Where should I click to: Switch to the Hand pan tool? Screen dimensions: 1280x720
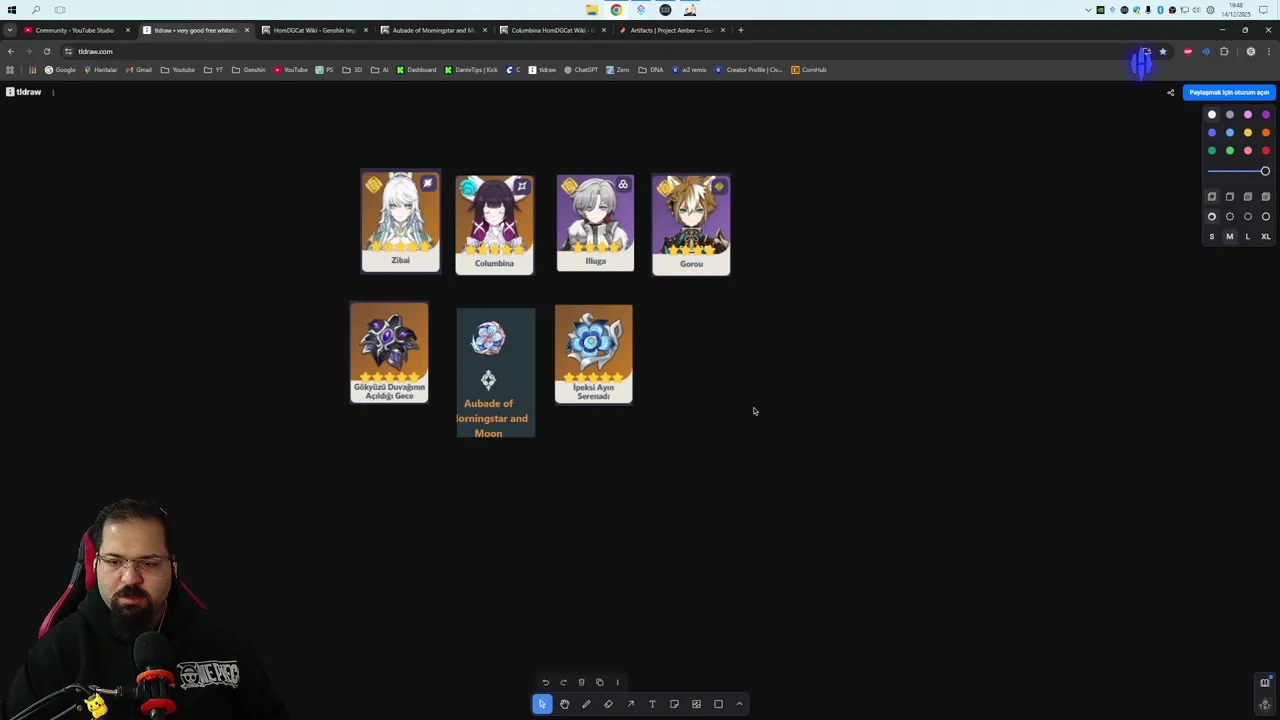coord(564,704)
